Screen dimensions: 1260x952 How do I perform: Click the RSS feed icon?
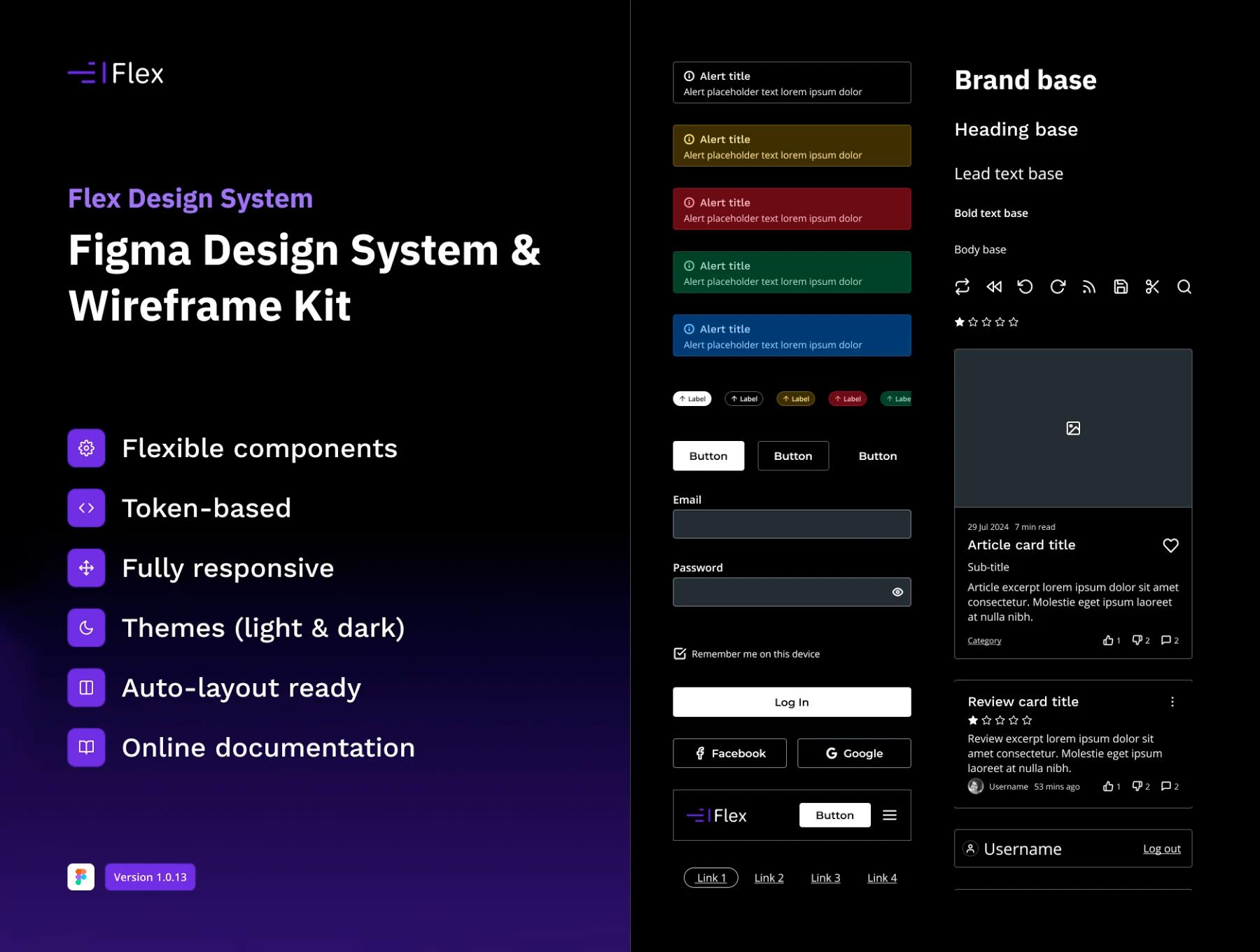click(1089, 287)
